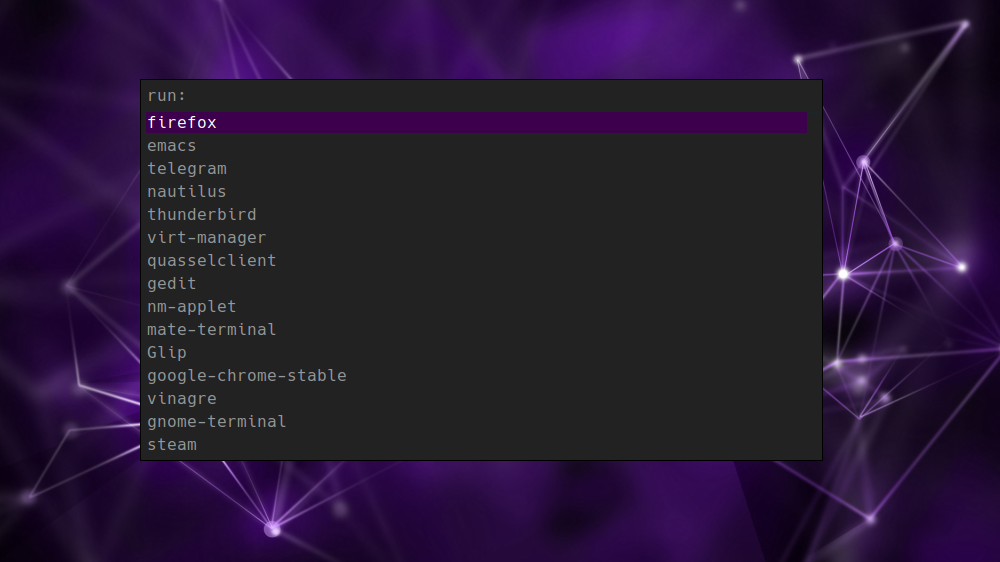Image resolution: width=1000 pixels, height=562 pixels.
Task: Select the virt-manager entry
Action: 207,238
